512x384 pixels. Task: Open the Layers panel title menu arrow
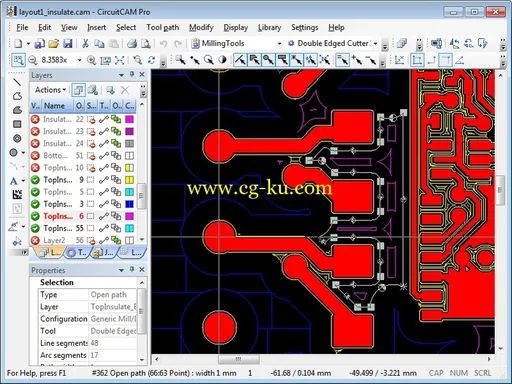pos(121,75)
